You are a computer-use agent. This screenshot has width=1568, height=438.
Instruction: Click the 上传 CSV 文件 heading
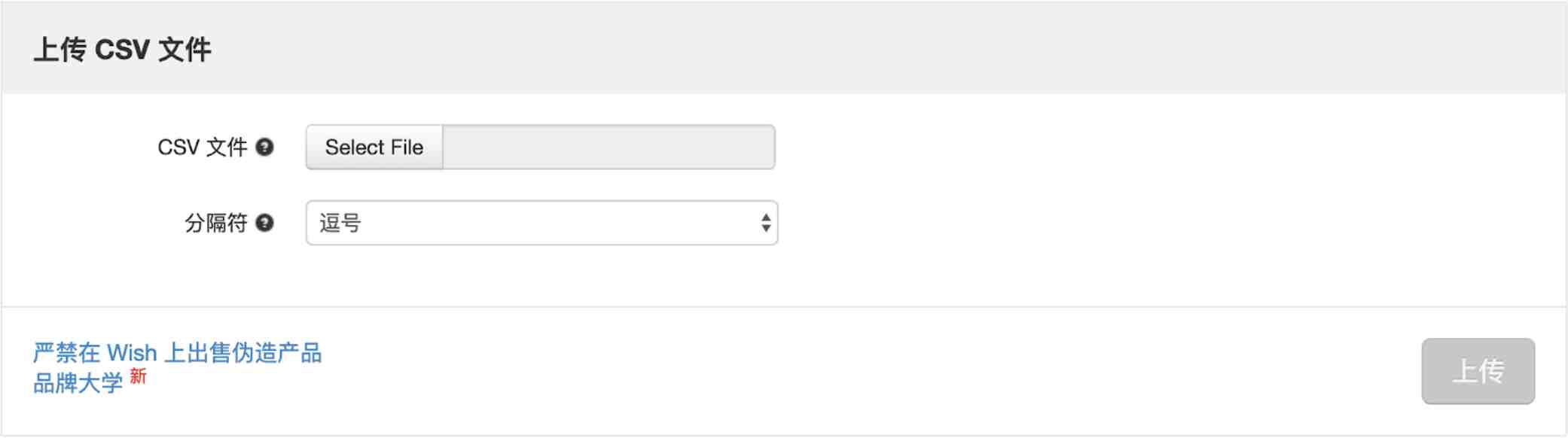pos(122,50)
